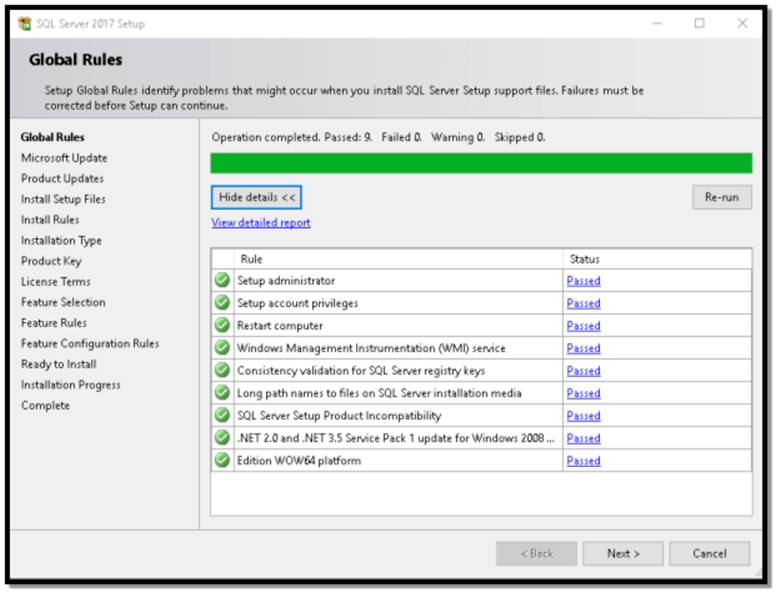This screenshot has height=597, width=780.
Task: Click rule text 'Restart computer'
Action: click(x=280, y=326)
